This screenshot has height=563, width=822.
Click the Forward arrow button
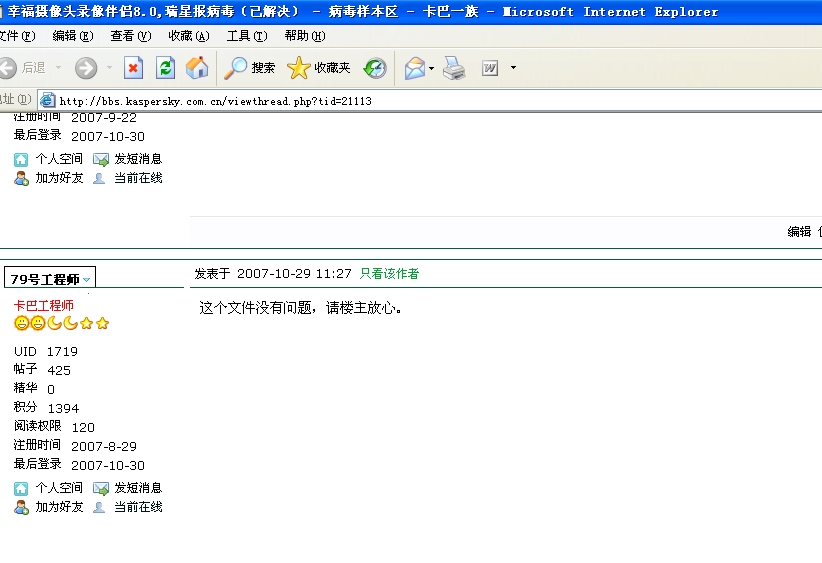86,68
